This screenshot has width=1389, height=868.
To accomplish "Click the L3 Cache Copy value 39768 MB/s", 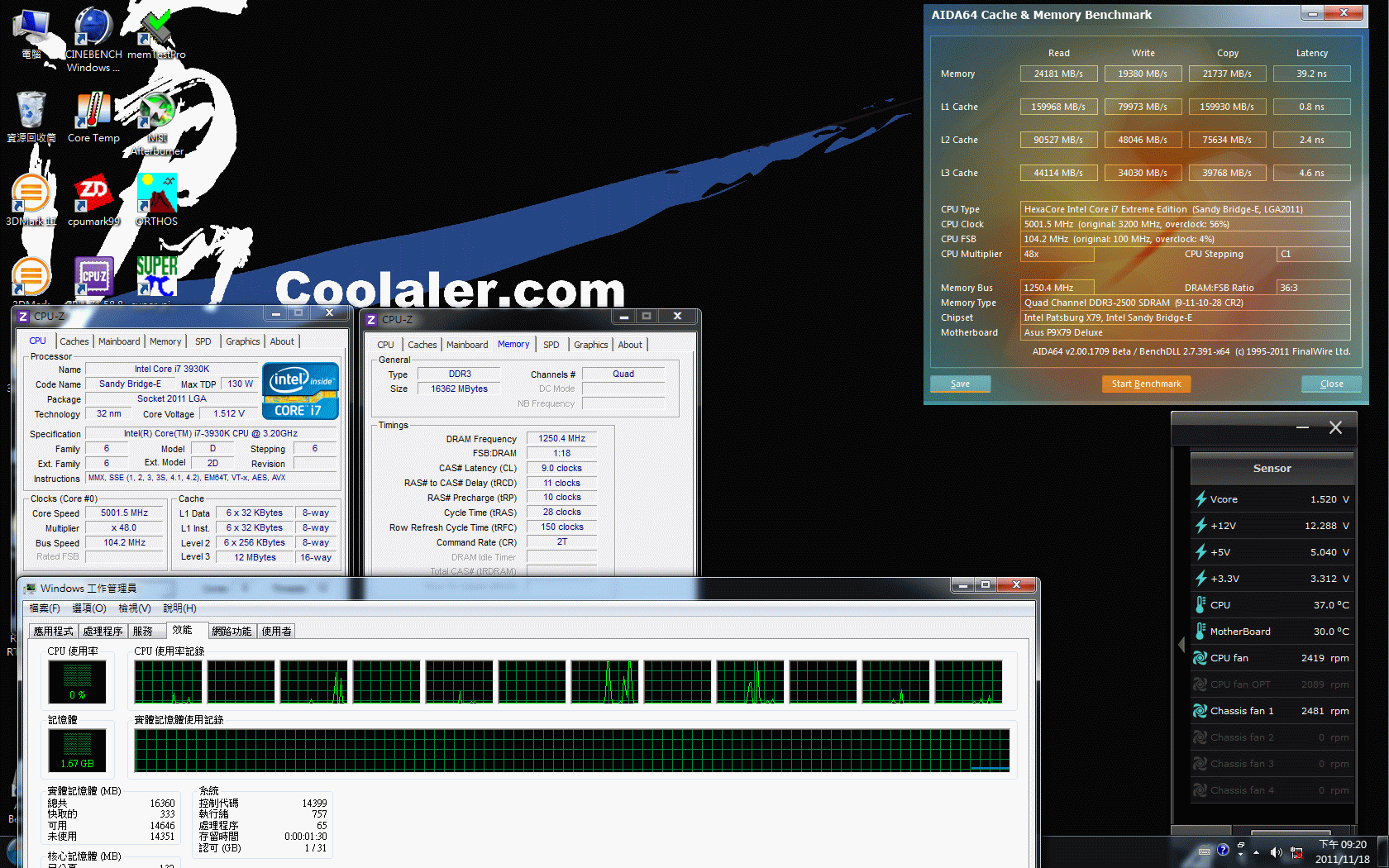I will coord(1227,173).
